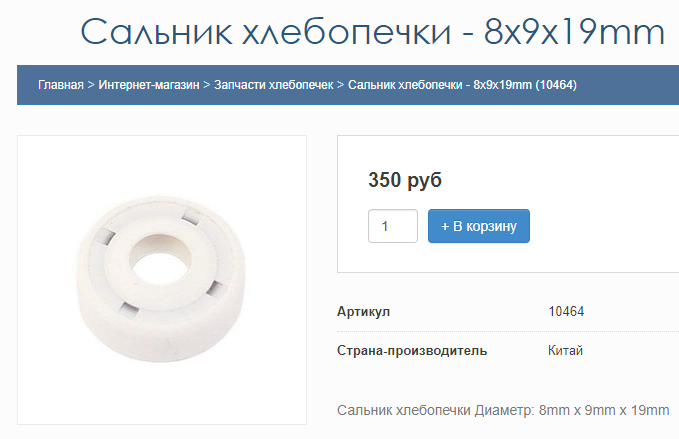Open the Запчасти хлебопечек breadcrumb category

pos(274,85)
